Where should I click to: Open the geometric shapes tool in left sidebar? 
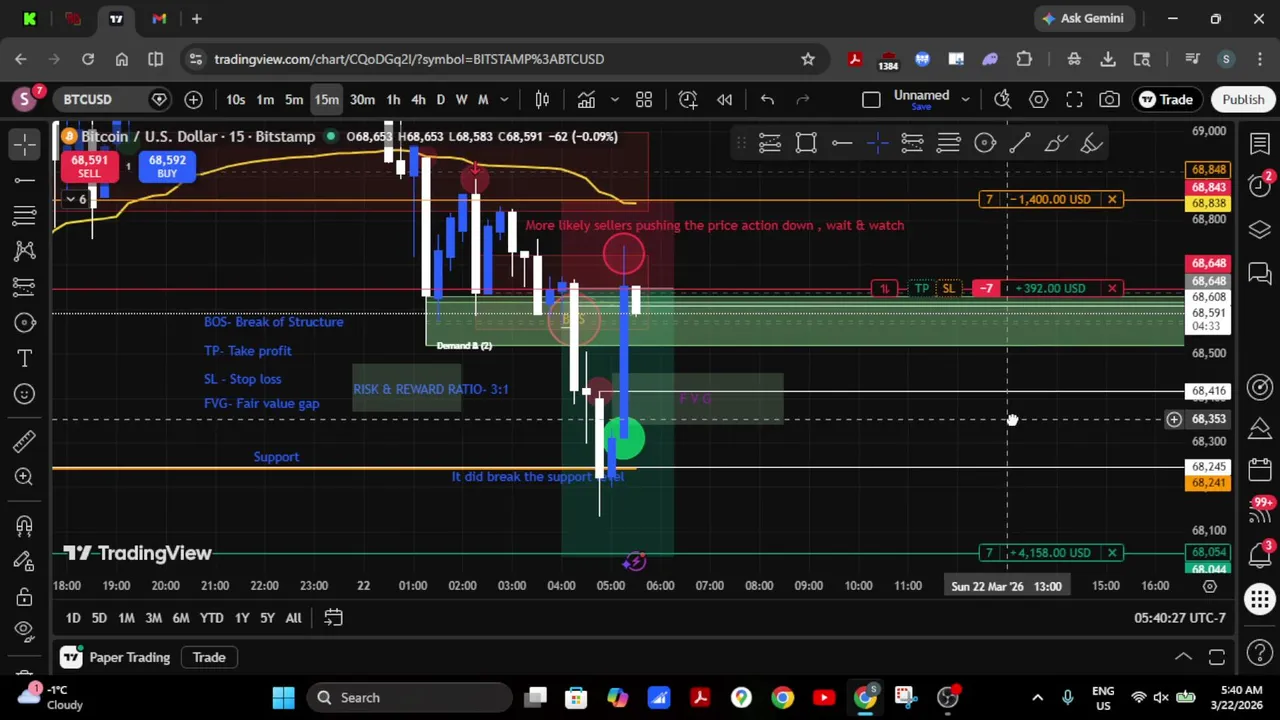pos(25,322)
